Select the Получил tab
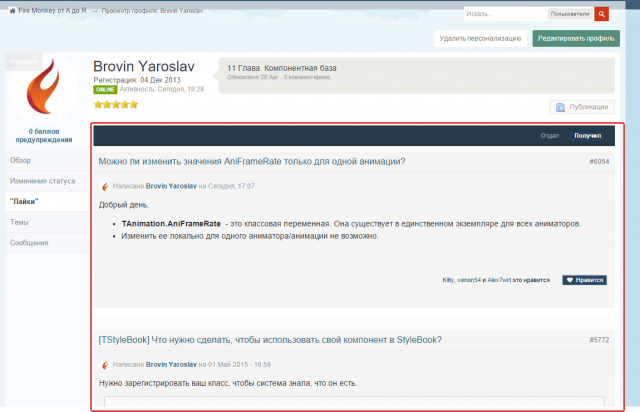This screenshot has width=640, height=412. 587,136
